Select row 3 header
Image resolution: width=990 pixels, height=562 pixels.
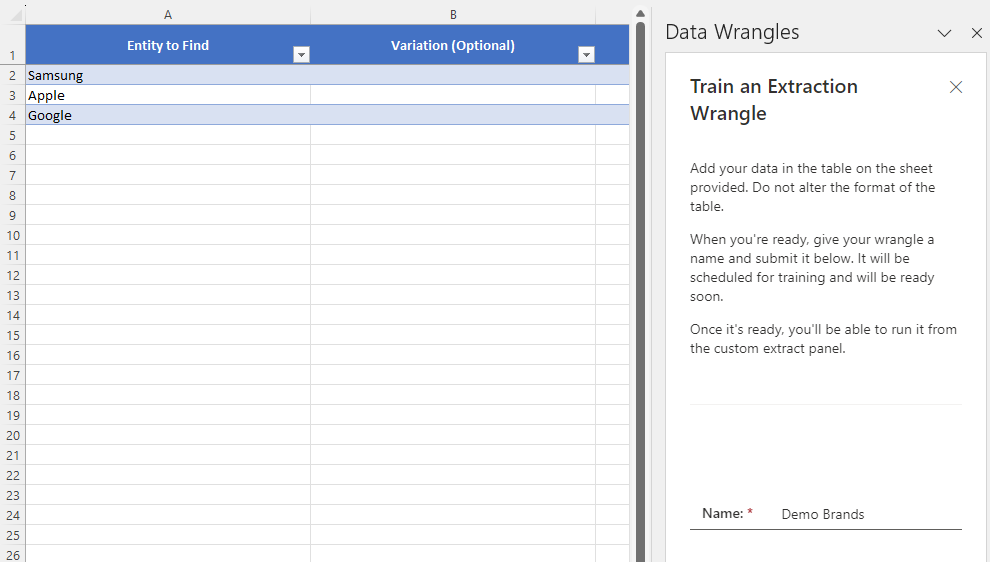tap(13, 95)
